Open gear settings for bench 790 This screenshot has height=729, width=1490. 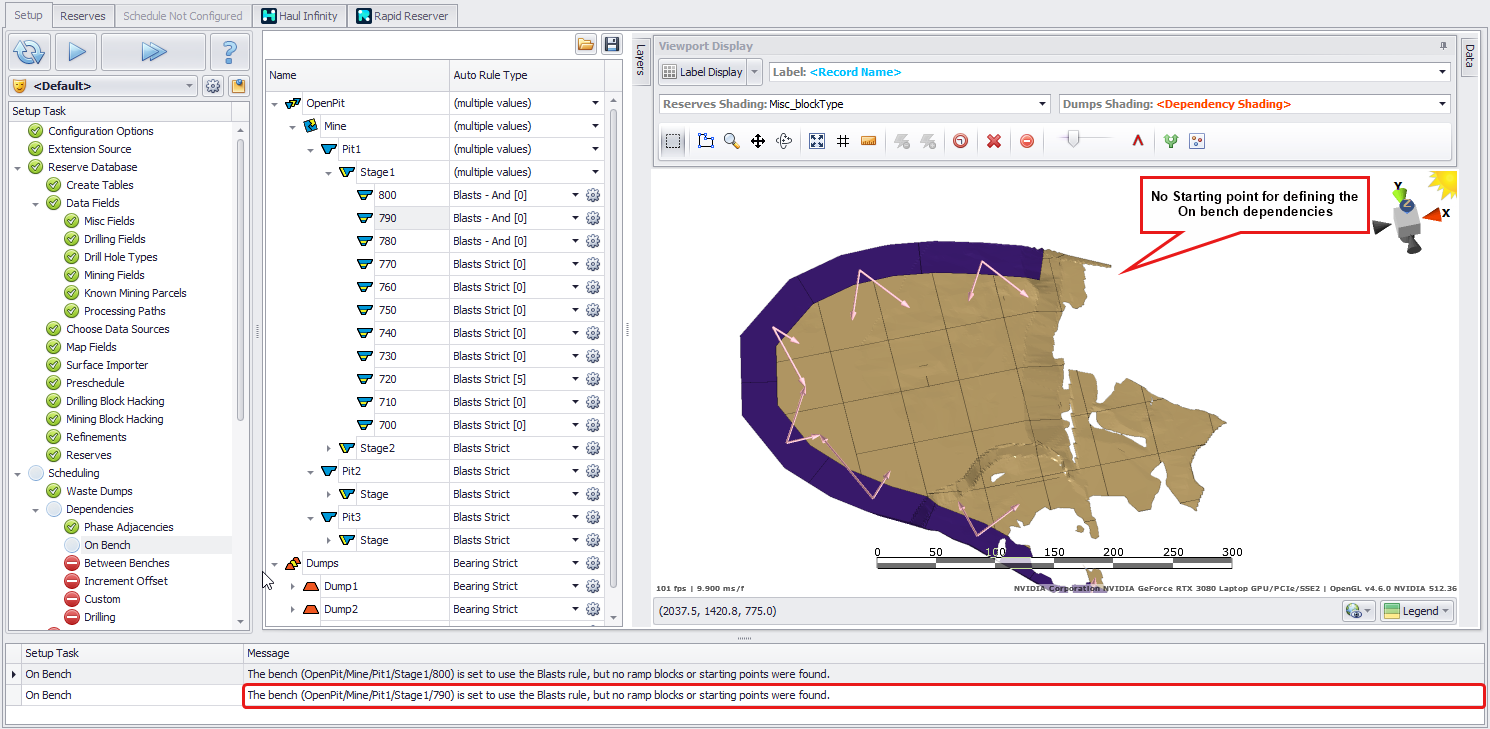[x=593, y=218]
